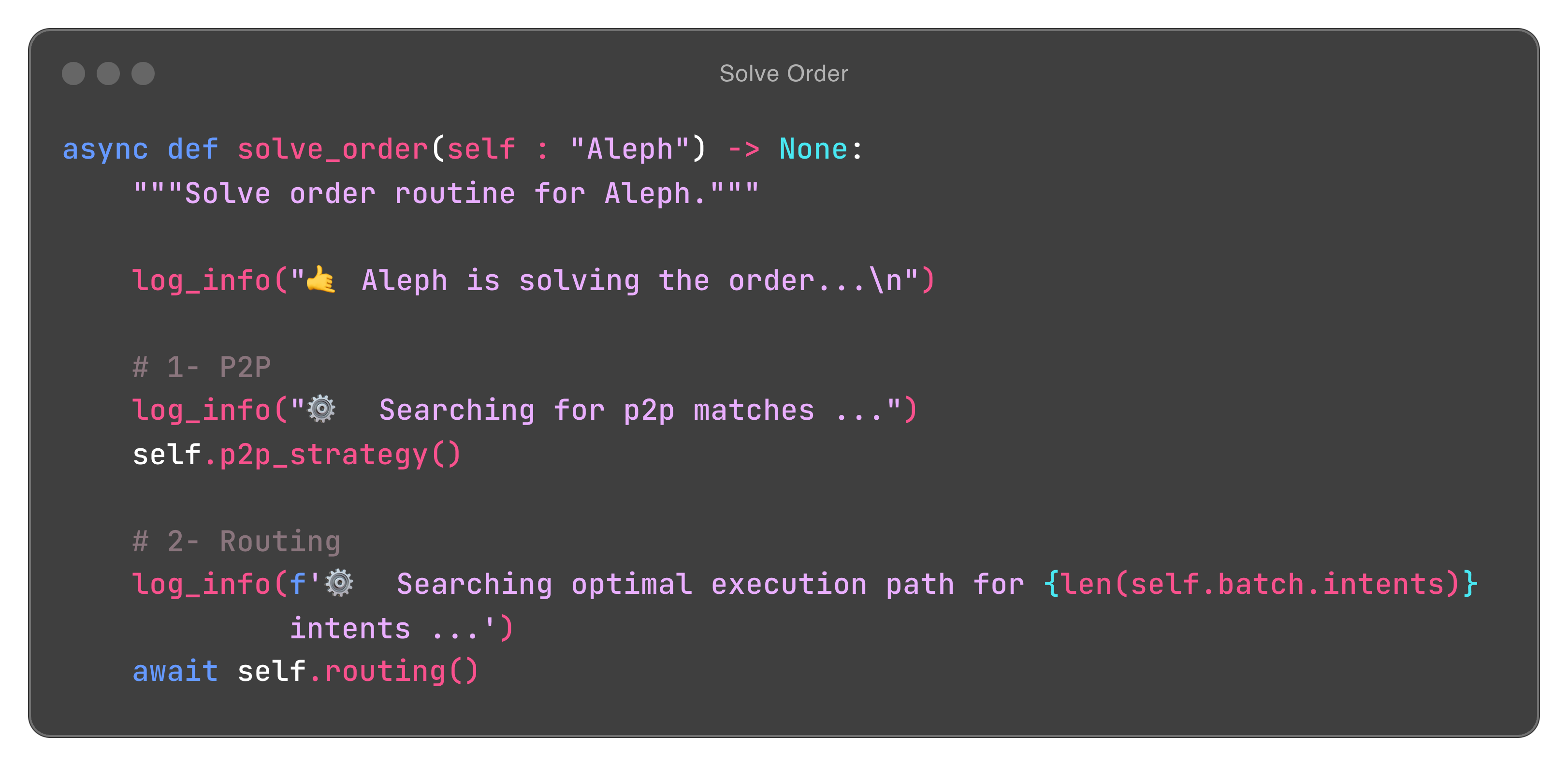Click the 'async' keyword

pos(105,149)
